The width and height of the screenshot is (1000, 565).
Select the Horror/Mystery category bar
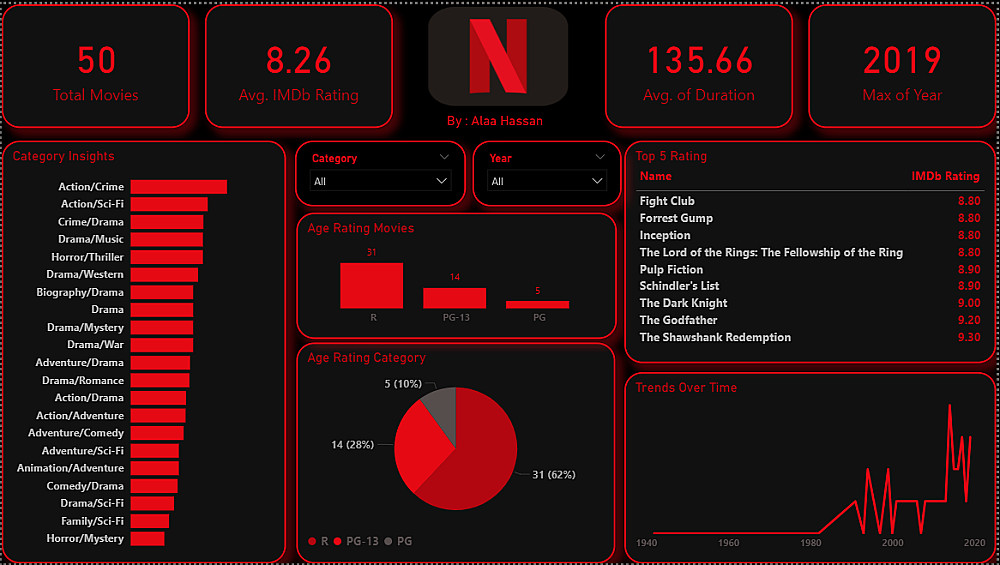point(147,539)
